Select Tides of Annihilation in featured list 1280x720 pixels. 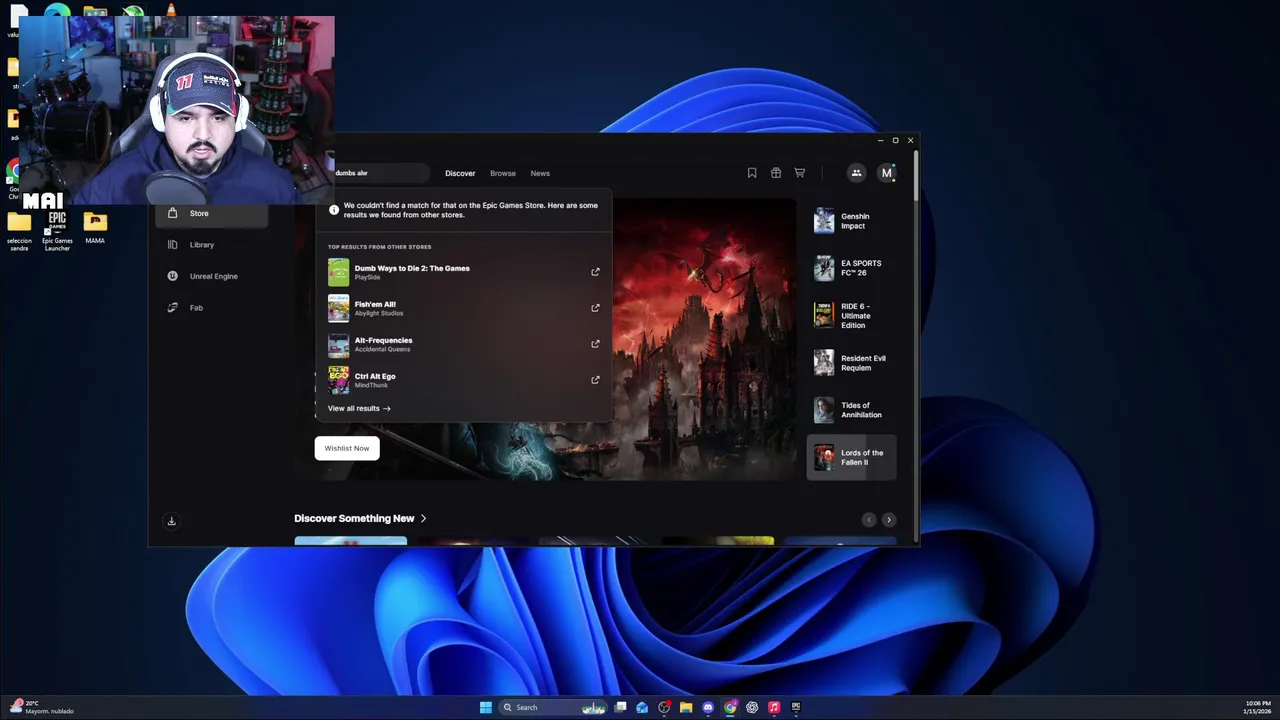851,410
